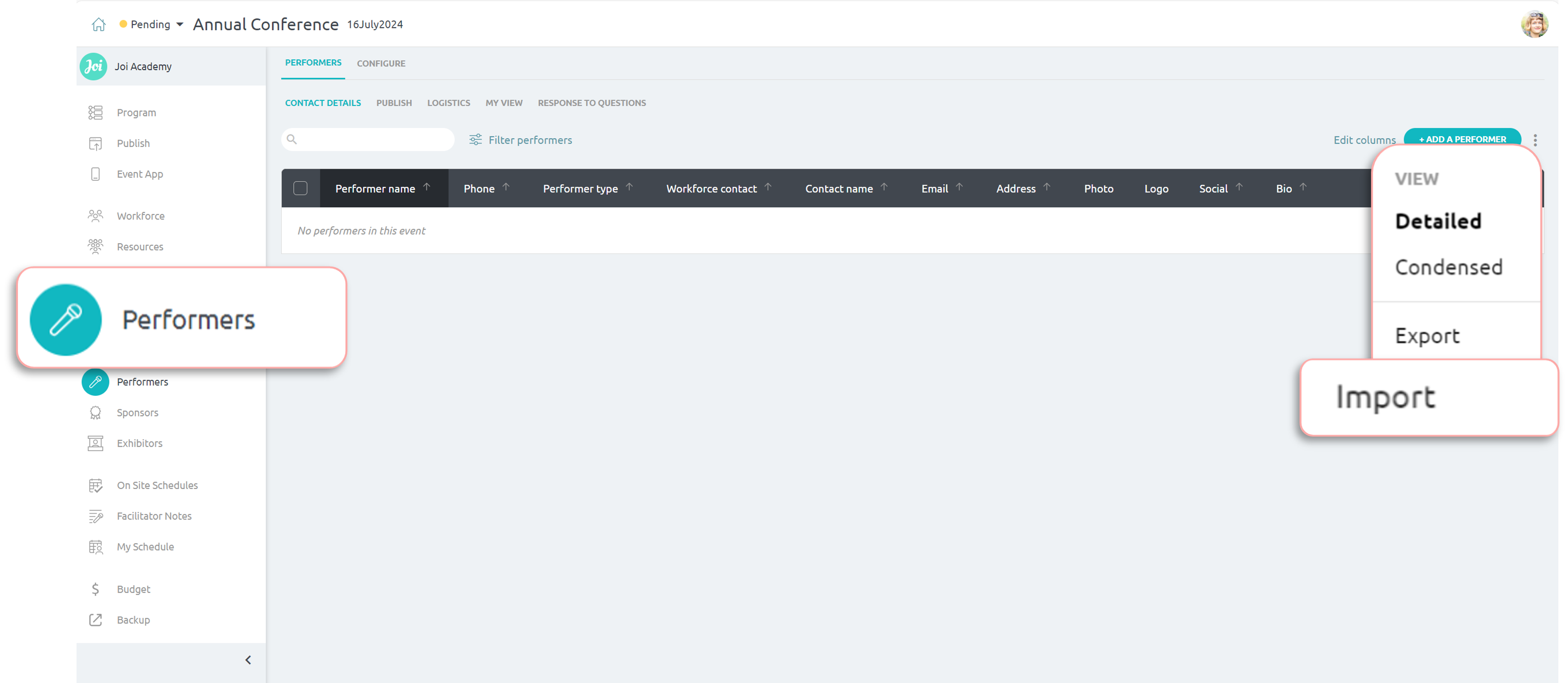Click the Annual Conference event title
The width and height of the screenshot is (1568, 683).
point(266,24)
